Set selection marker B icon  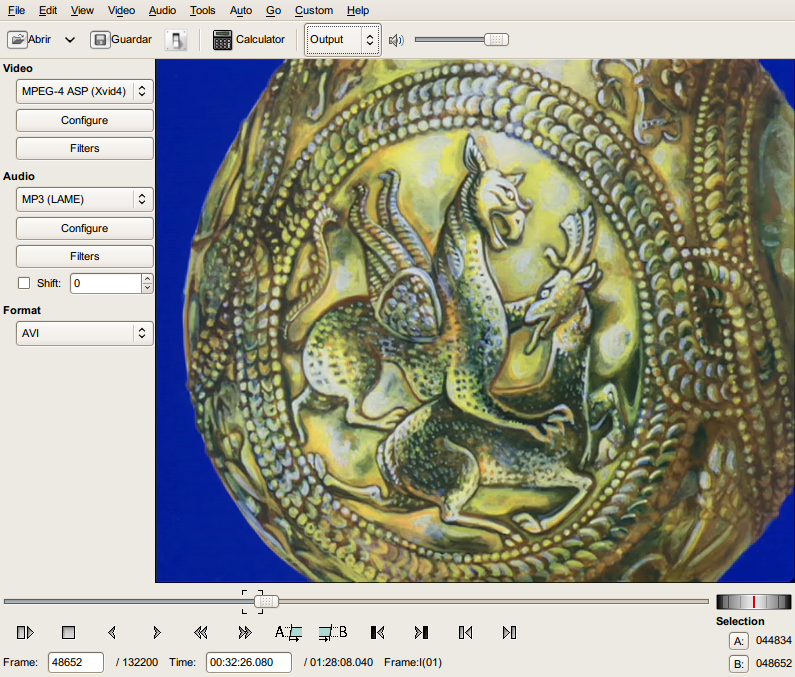[332, 632]
